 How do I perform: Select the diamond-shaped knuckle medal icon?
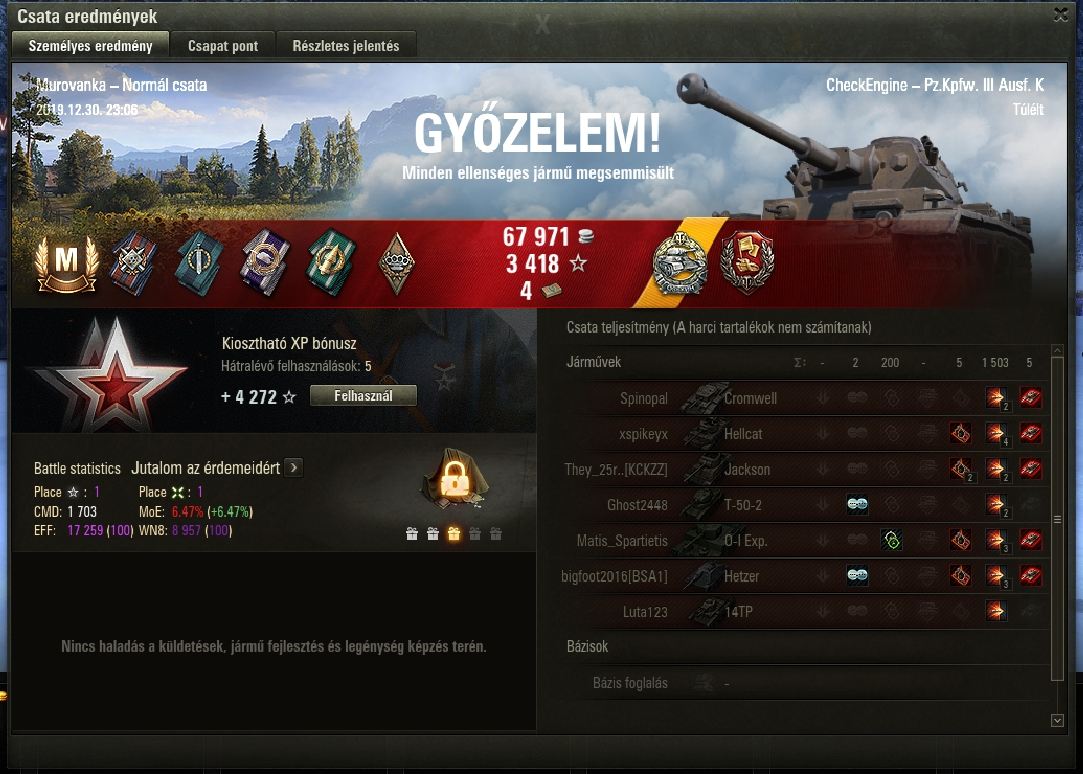pos(396,264)
